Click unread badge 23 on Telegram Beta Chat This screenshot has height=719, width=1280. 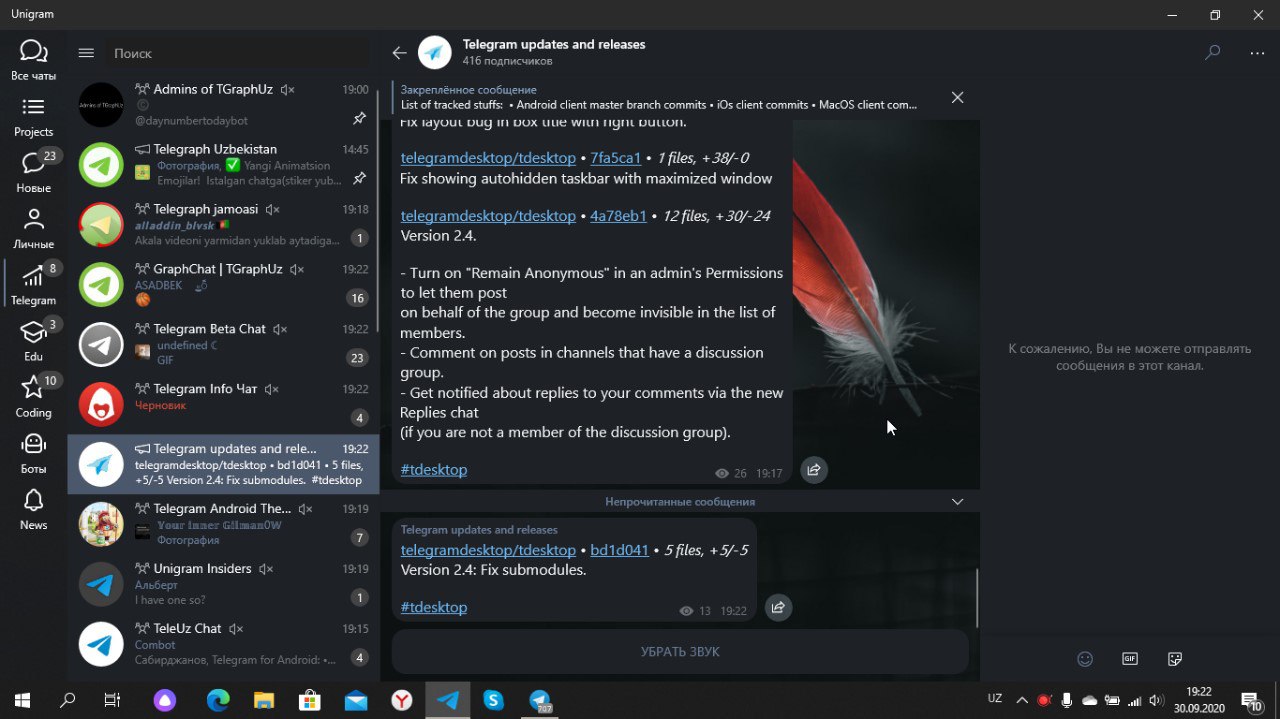click(357, 358)
